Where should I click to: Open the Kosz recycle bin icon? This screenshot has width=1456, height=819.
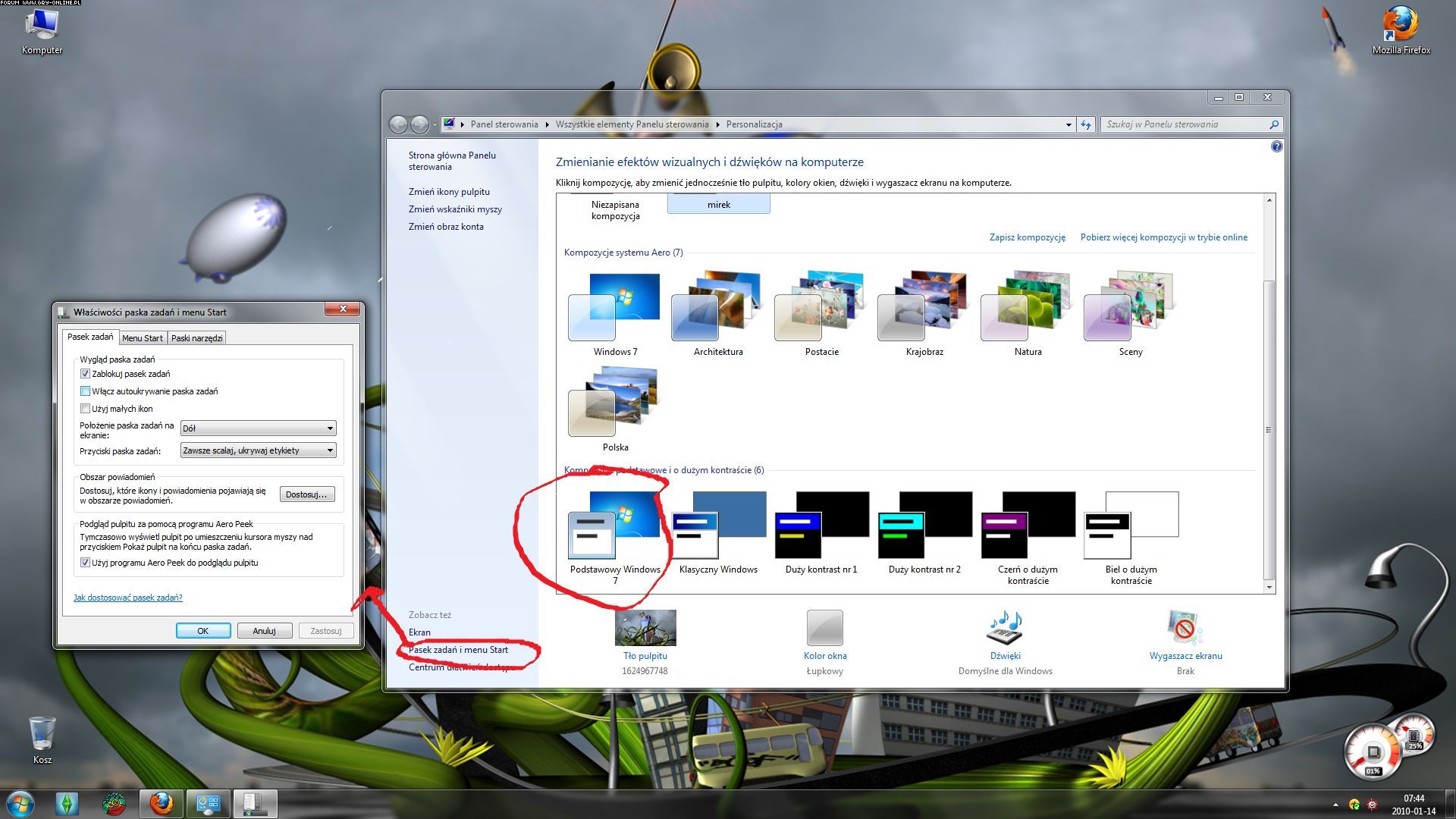point(42,740)
